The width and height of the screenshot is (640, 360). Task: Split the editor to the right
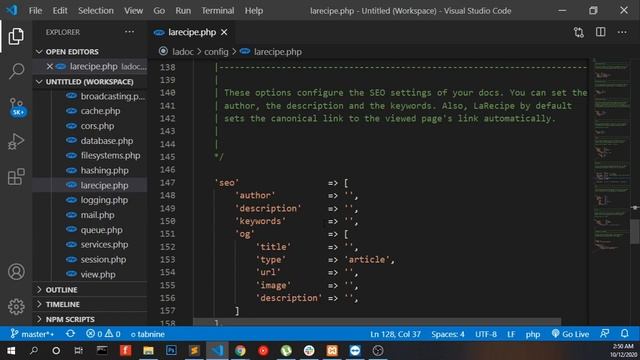coord(600,32)
